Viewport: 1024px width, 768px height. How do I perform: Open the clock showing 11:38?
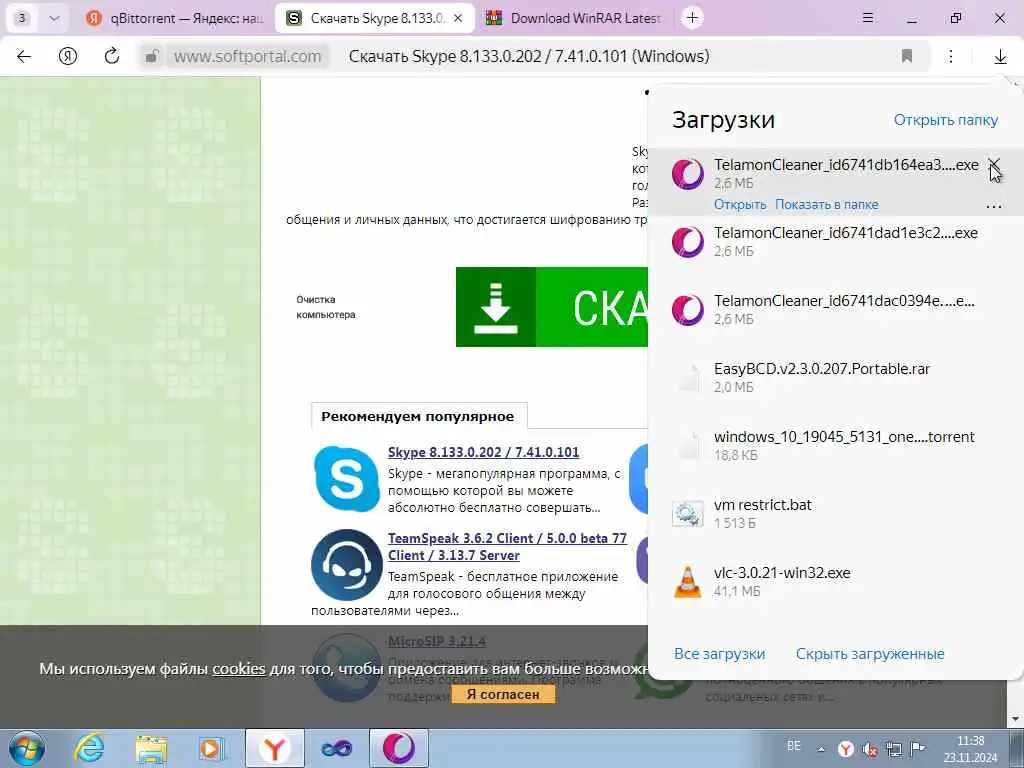pyautogui.click(x=970, y=749)
